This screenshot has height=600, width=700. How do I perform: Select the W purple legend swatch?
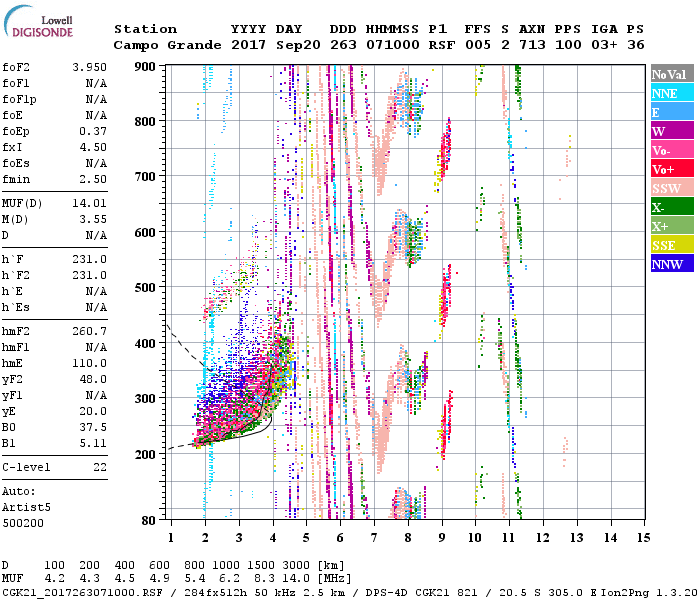tap(672, 131)
